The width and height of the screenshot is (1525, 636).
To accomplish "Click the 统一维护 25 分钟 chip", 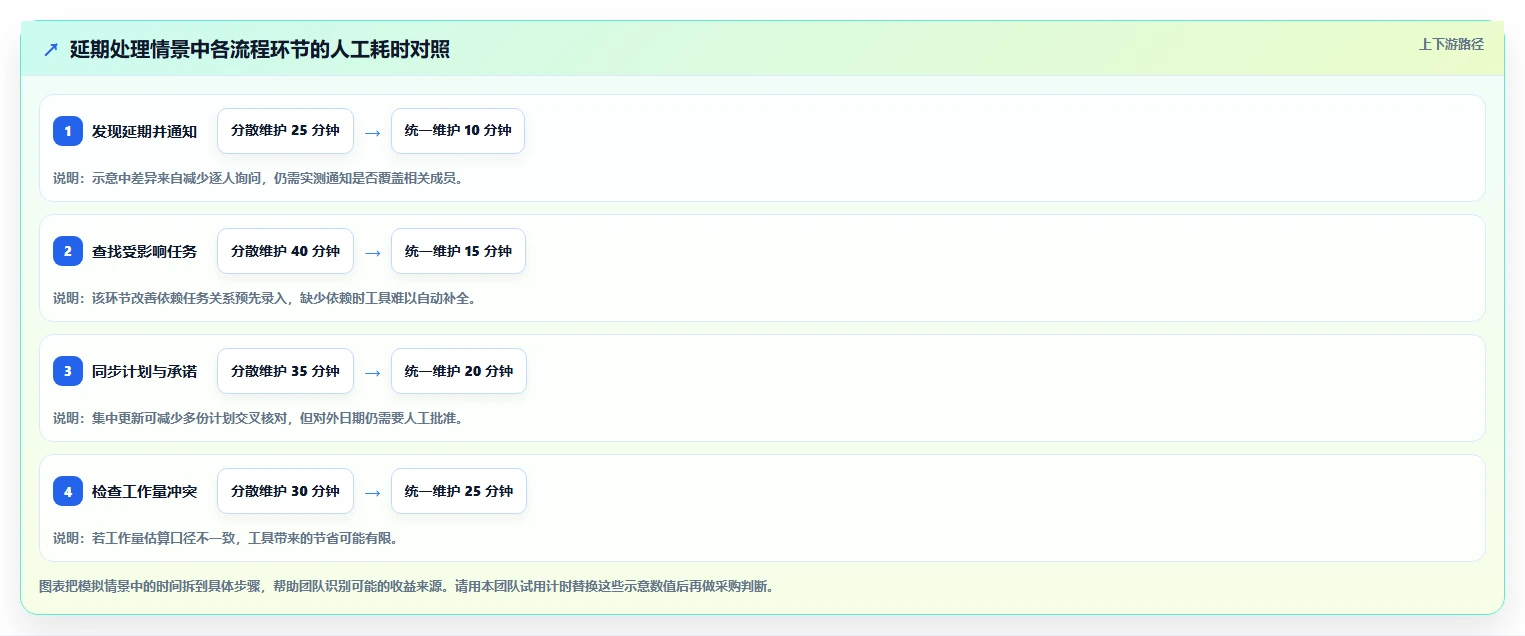I will [x=459, y=491].
